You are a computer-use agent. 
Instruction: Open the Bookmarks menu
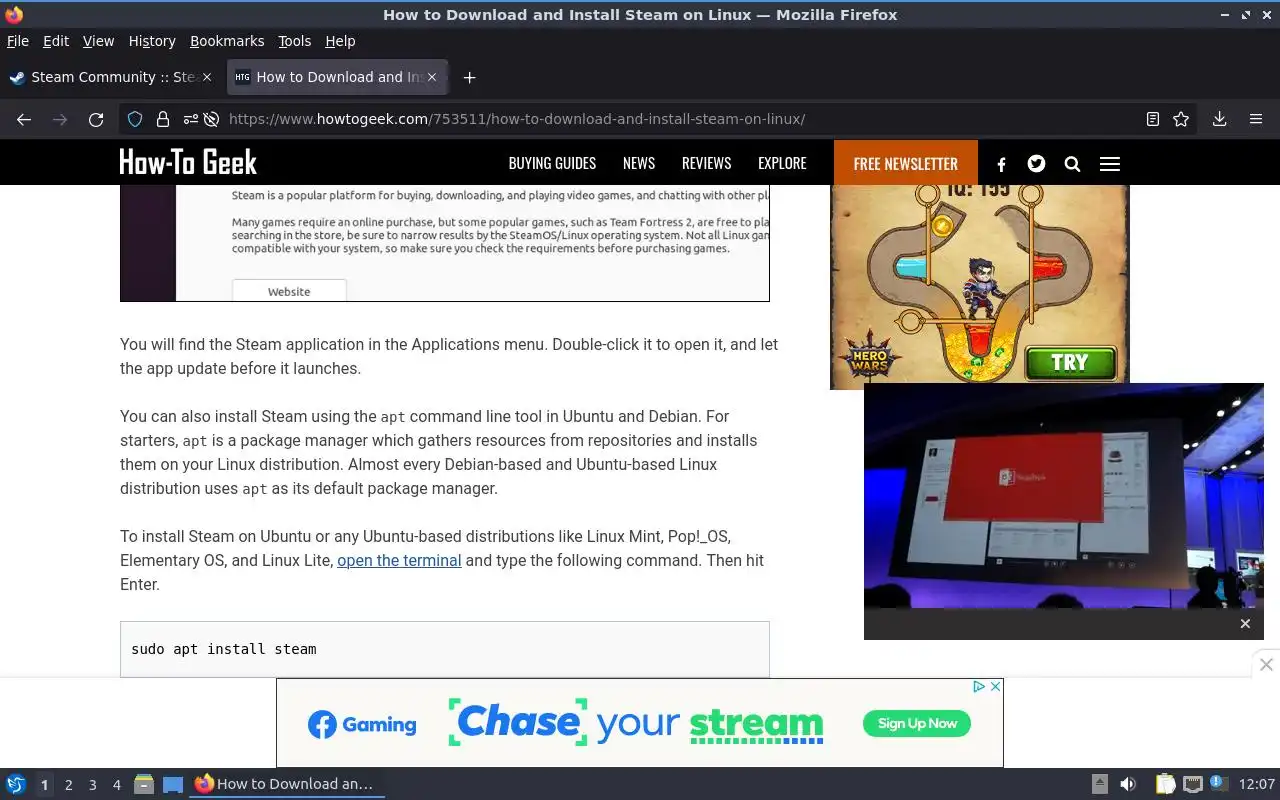(x=227, y=41)
